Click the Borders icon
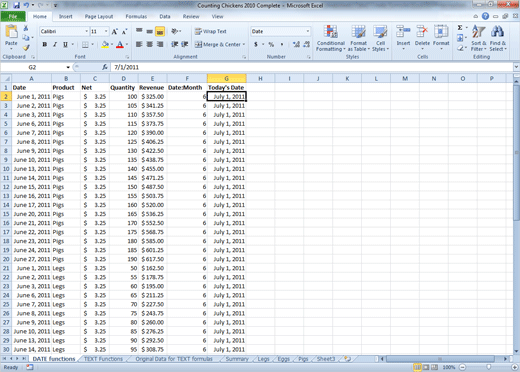The image size is (520, 372). click(x=85, y=44)
